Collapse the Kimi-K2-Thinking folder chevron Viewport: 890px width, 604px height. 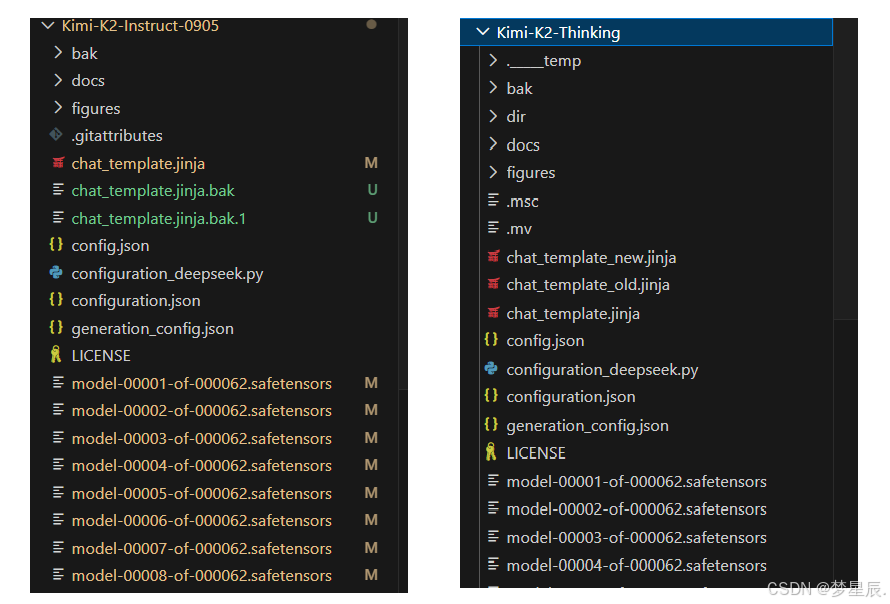(x=483, y=32)
